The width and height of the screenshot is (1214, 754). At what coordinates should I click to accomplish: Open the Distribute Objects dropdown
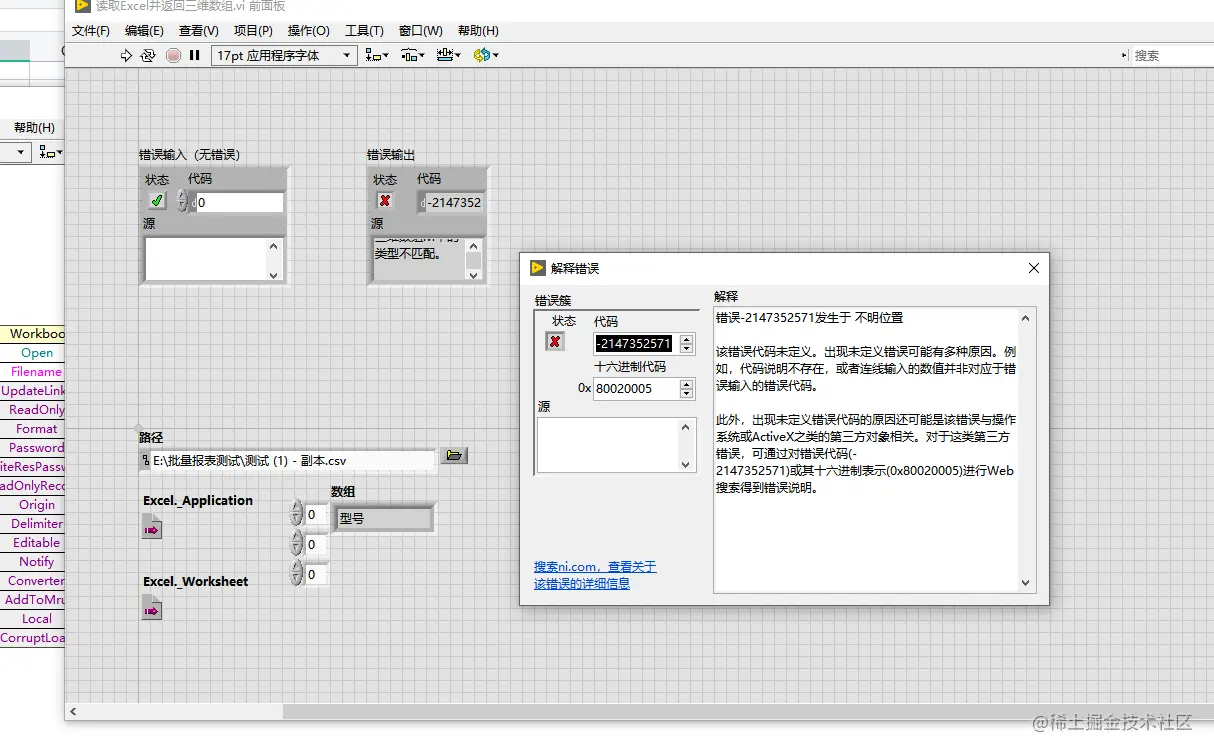(411, 55)
